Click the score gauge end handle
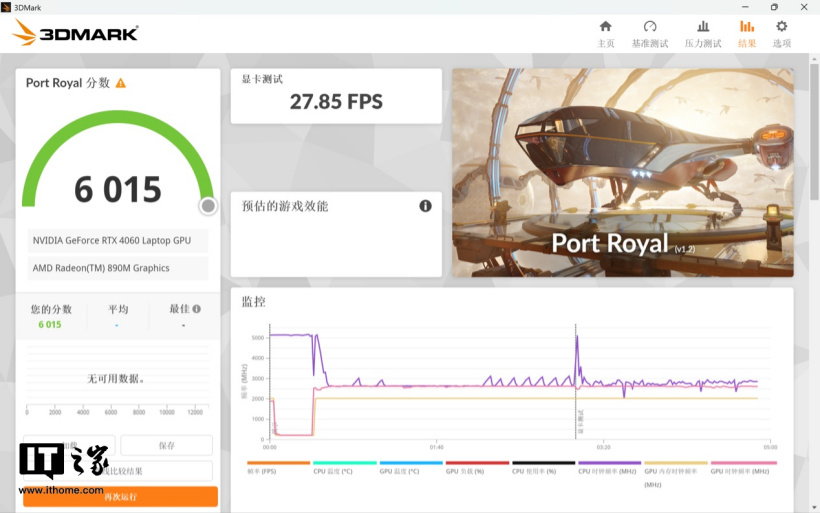The height and width of the screenshot is (513, 820). coord(208,206)
